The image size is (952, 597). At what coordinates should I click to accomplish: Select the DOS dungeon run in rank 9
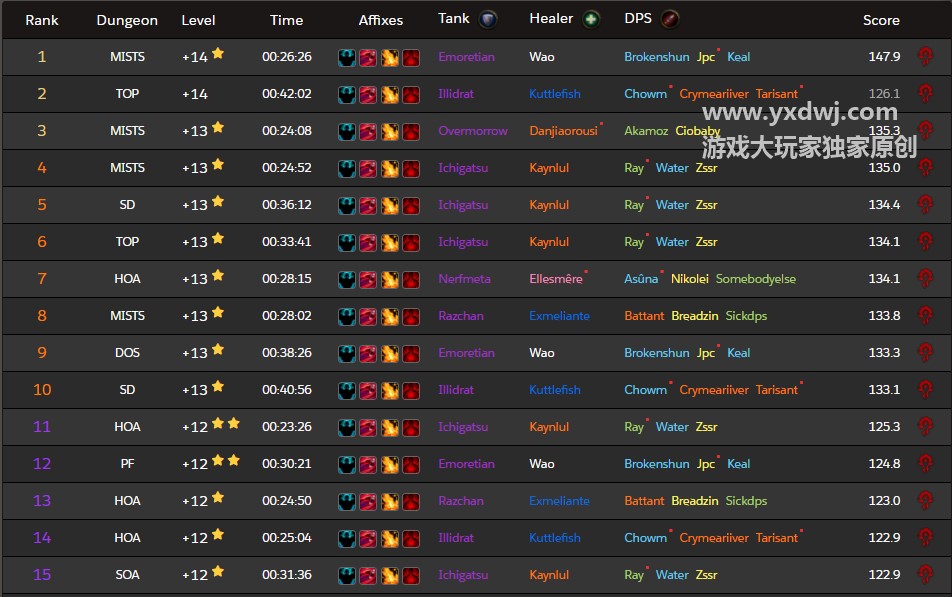(x=127, y=353)
